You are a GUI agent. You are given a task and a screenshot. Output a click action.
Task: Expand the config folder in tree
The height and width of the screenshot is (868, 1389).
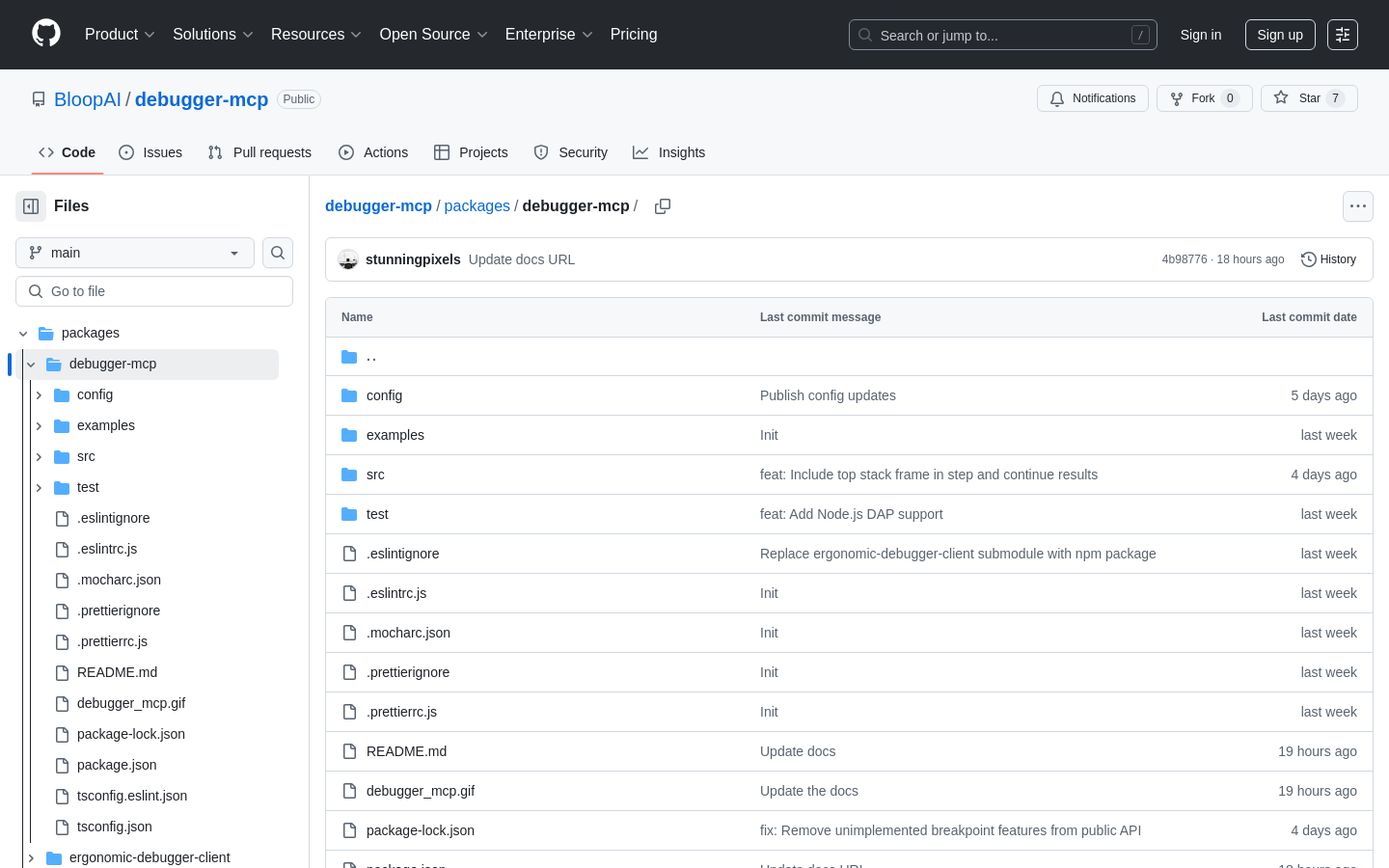coord(39,395)
